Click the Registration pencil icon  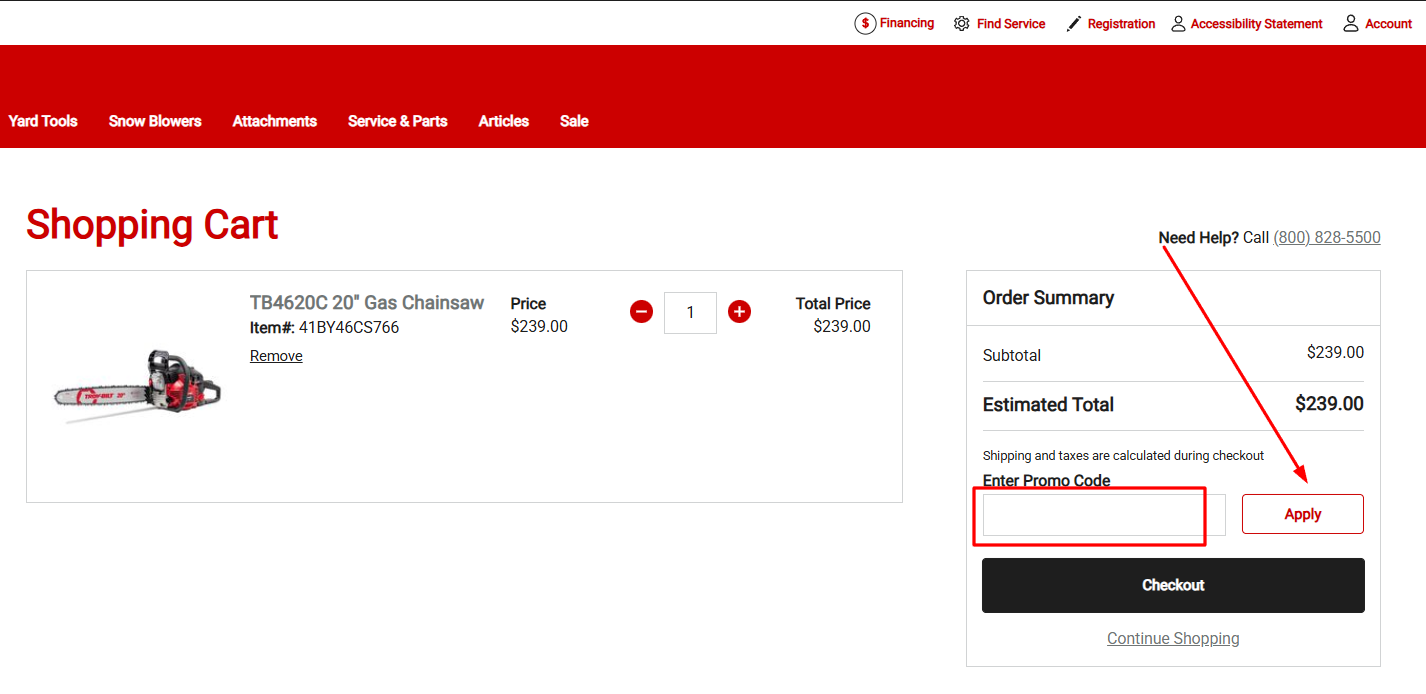[x=1074, y=22]
